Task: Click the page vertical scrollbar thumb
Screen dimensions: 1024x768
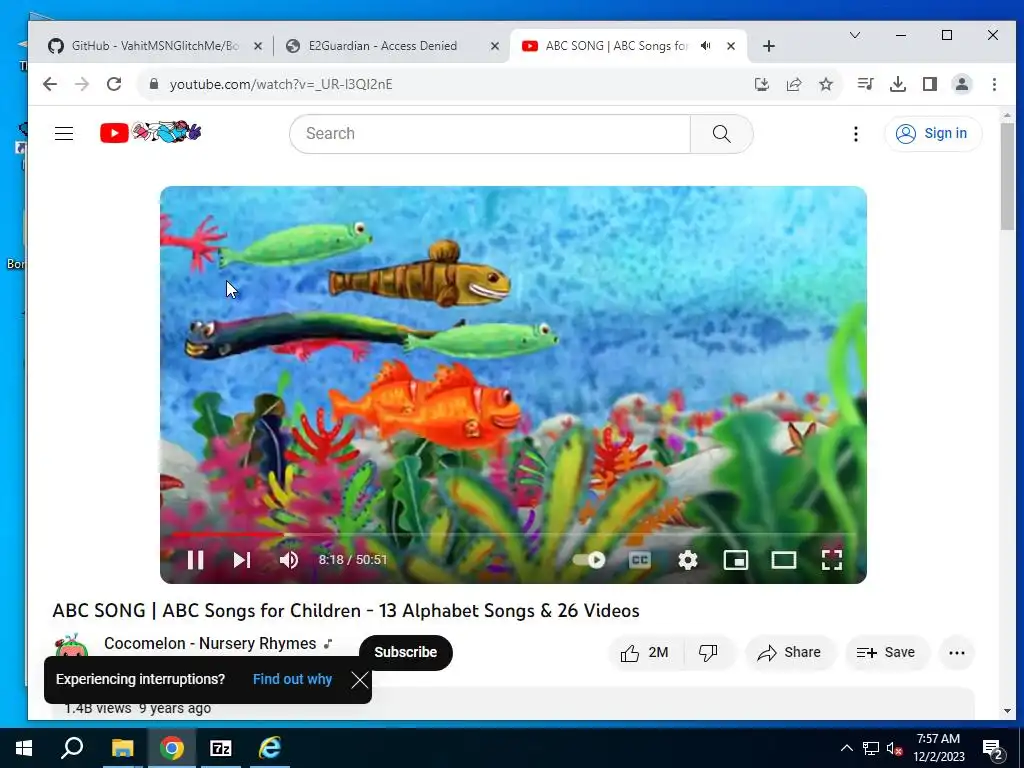Action: coord(1008,174)
